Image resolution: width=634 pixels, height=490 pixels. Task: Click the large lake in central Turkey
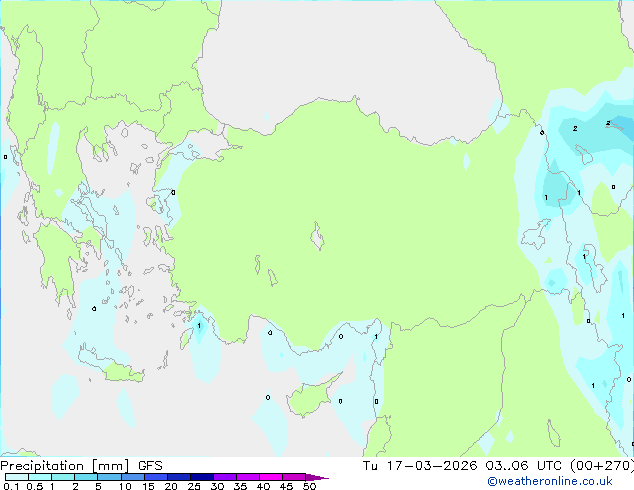point(317,236)
